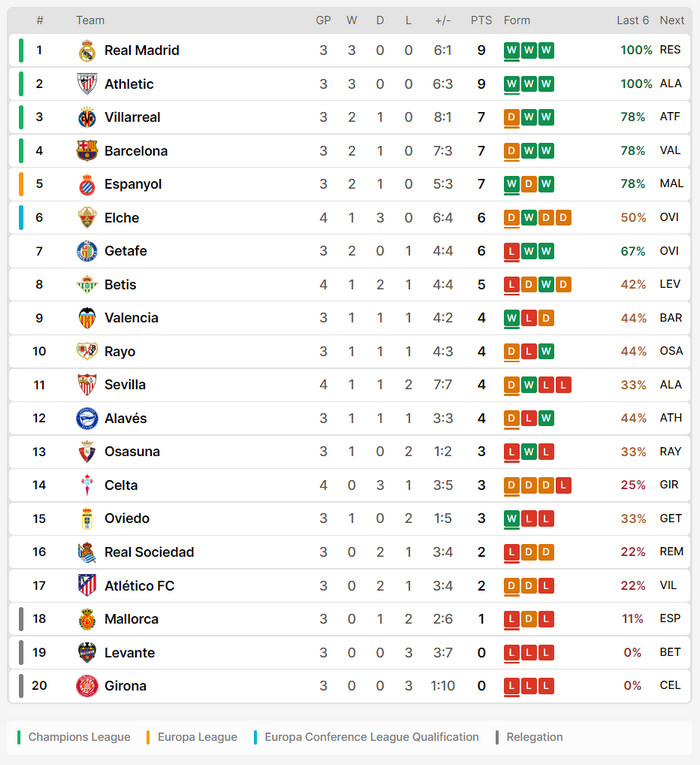Click the Espanyol crest icon
Screen dimensions: 700x765
click(87, 184)
